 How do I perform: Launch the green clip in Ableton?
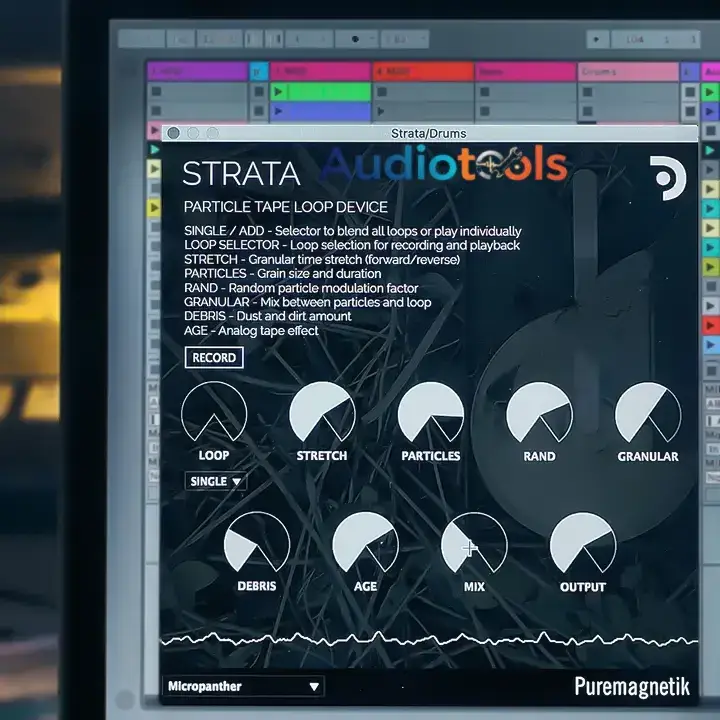coord(321,92)
